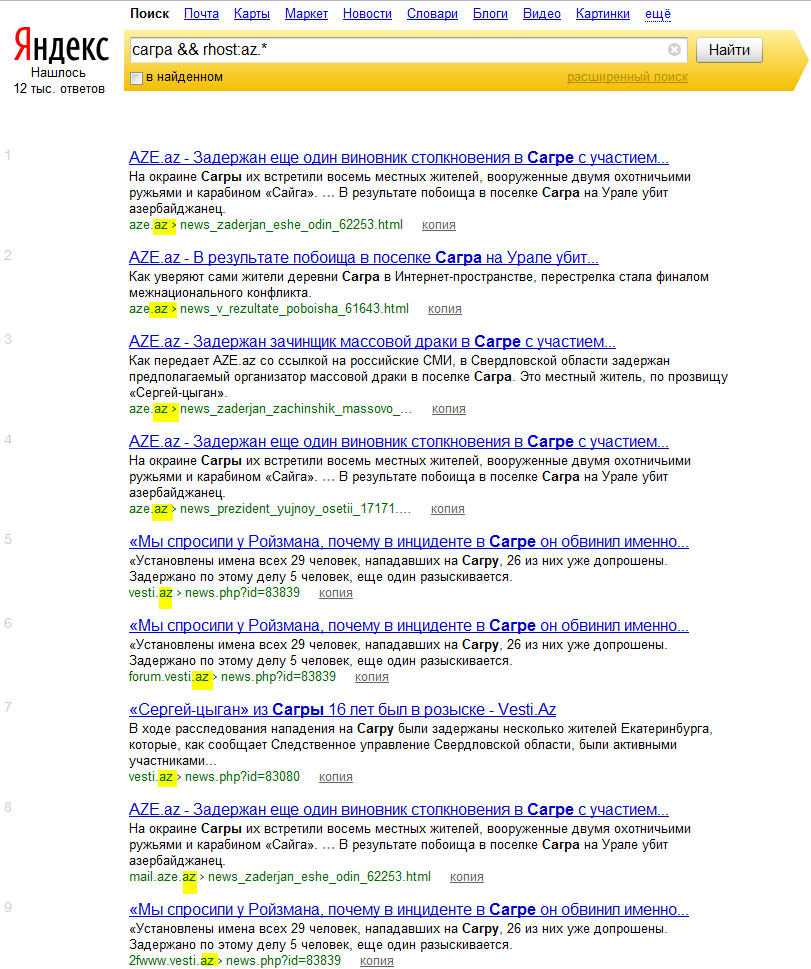Viewport: 811px width, 969px height.
Task: Clear the search query with the X icon
Action: (674, 49)
